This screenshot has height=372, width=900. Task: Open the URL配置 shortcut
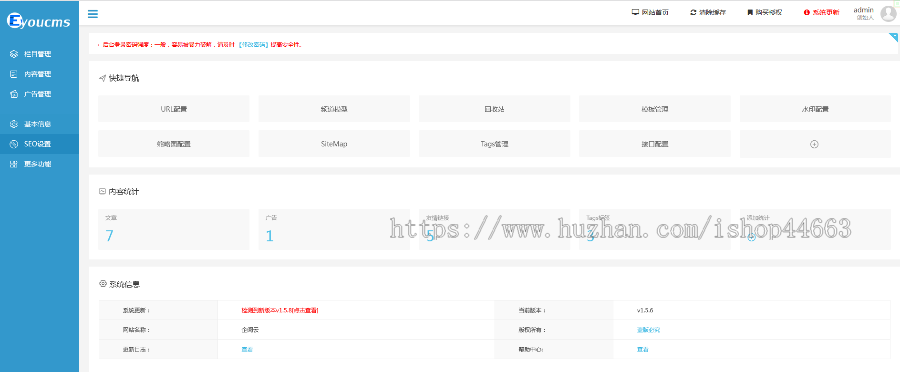tap(174, 108)
